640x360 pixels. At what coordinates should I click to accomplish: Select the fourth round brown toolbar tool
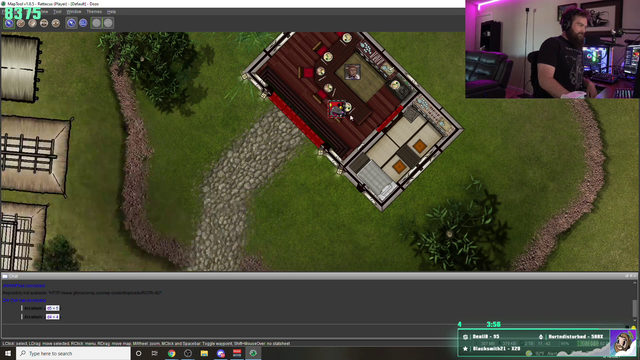point(44,23)
